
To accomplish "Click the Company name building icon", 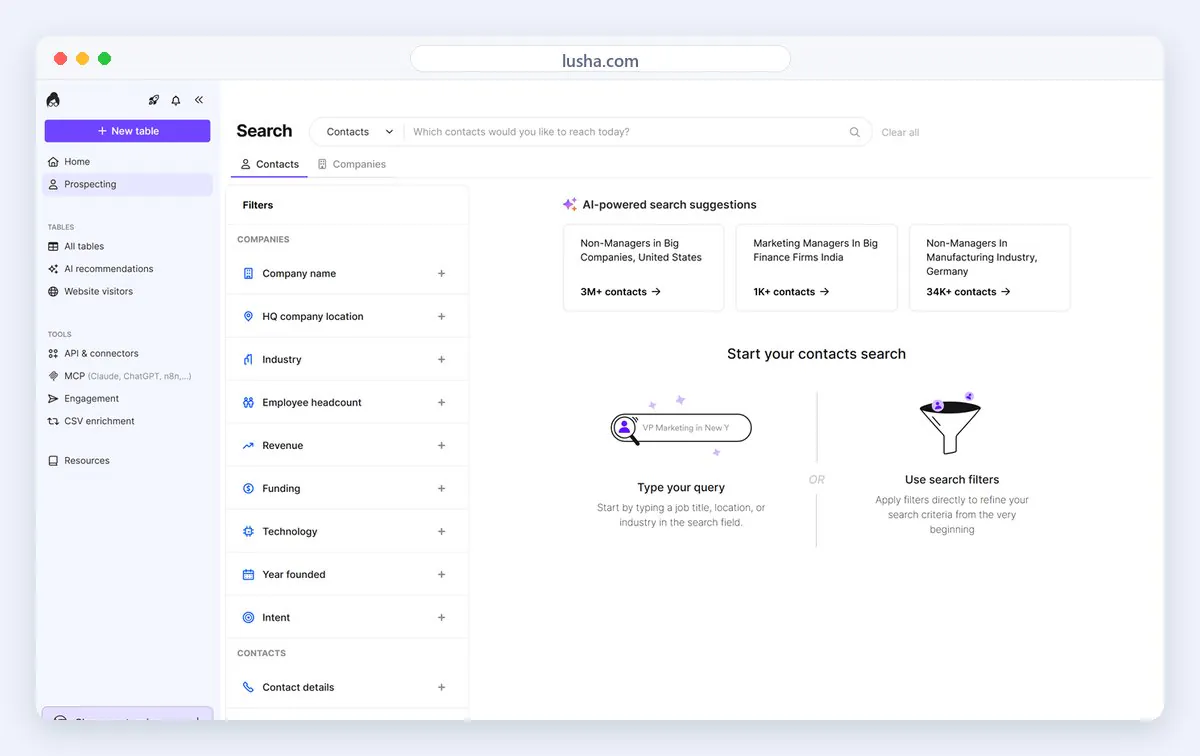I will [x=248, y=273].
